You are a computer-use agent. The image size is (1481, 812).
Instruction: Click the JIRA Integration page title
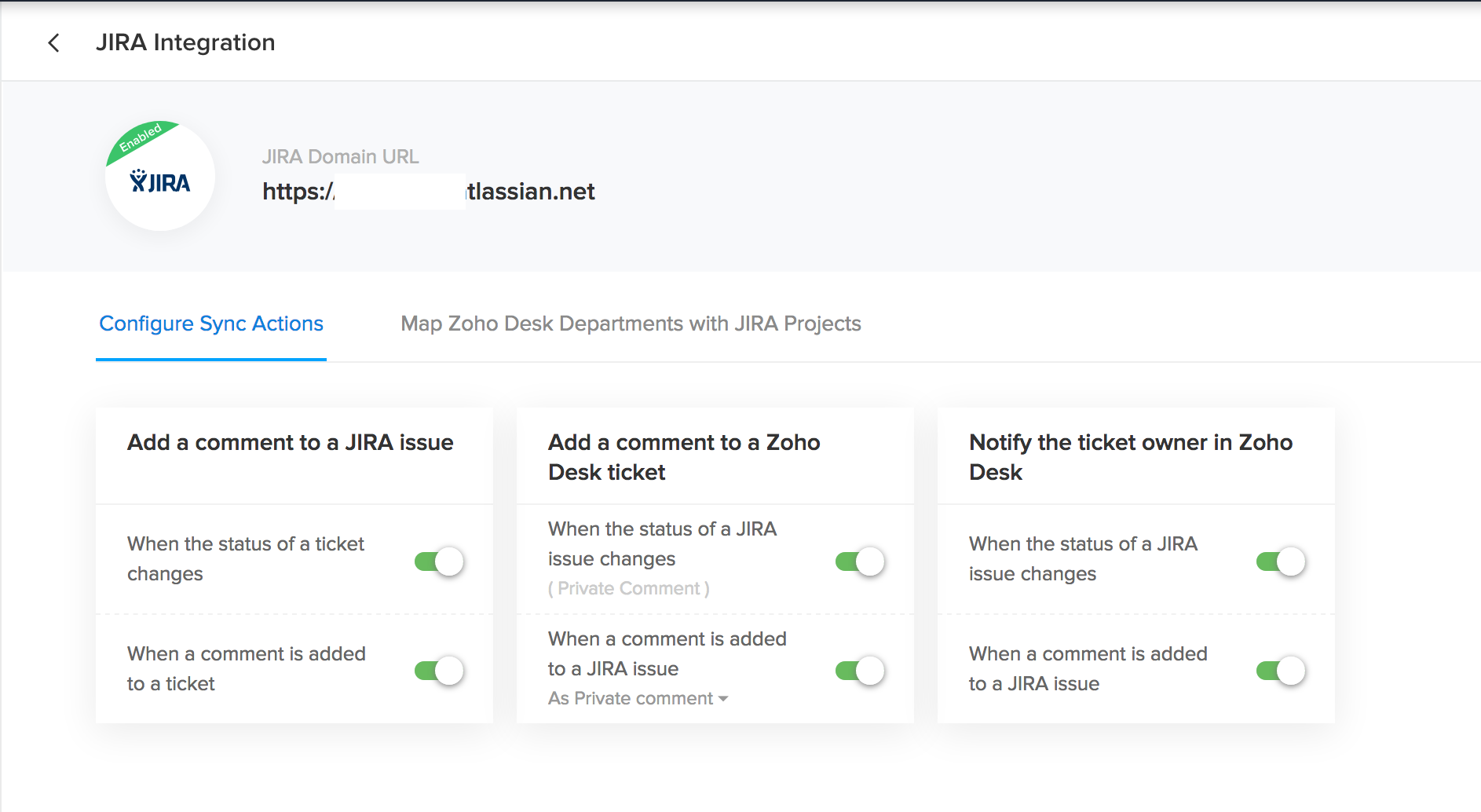tap(185, 42)
